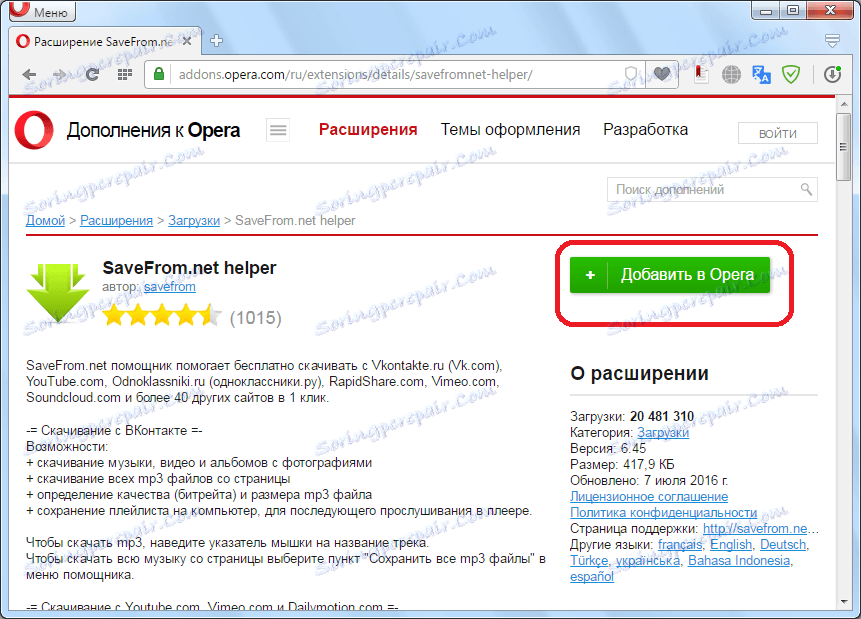Viewport: 861px width, 619px height.
Task: Minimize the Opera window
Action: coord(767,9)
